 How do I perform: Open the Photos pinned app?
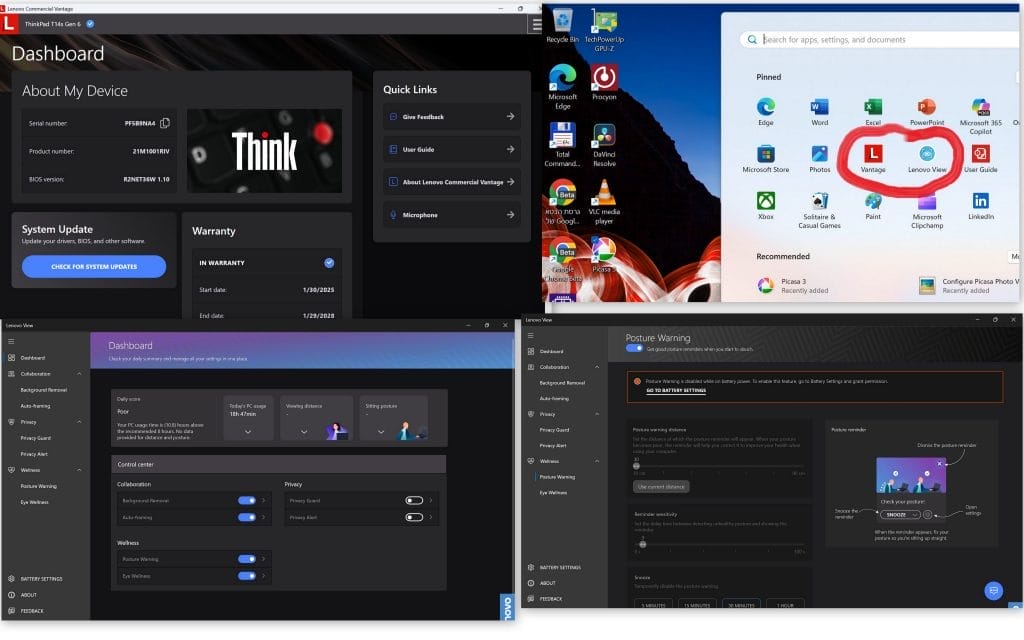coord(820,159)
